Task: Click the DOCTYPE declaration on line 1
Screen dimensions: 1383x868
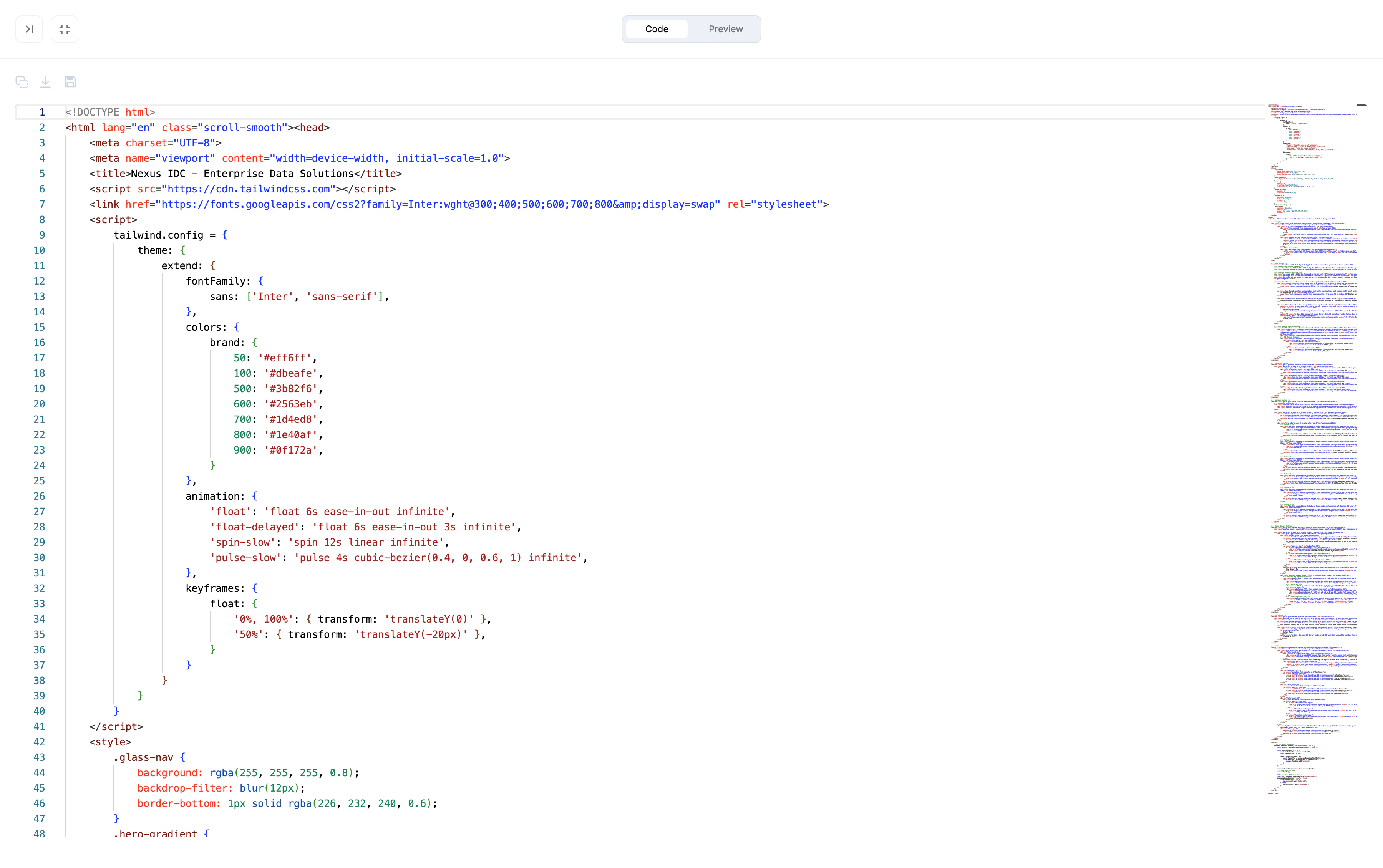Action: [x=110, y=113]
